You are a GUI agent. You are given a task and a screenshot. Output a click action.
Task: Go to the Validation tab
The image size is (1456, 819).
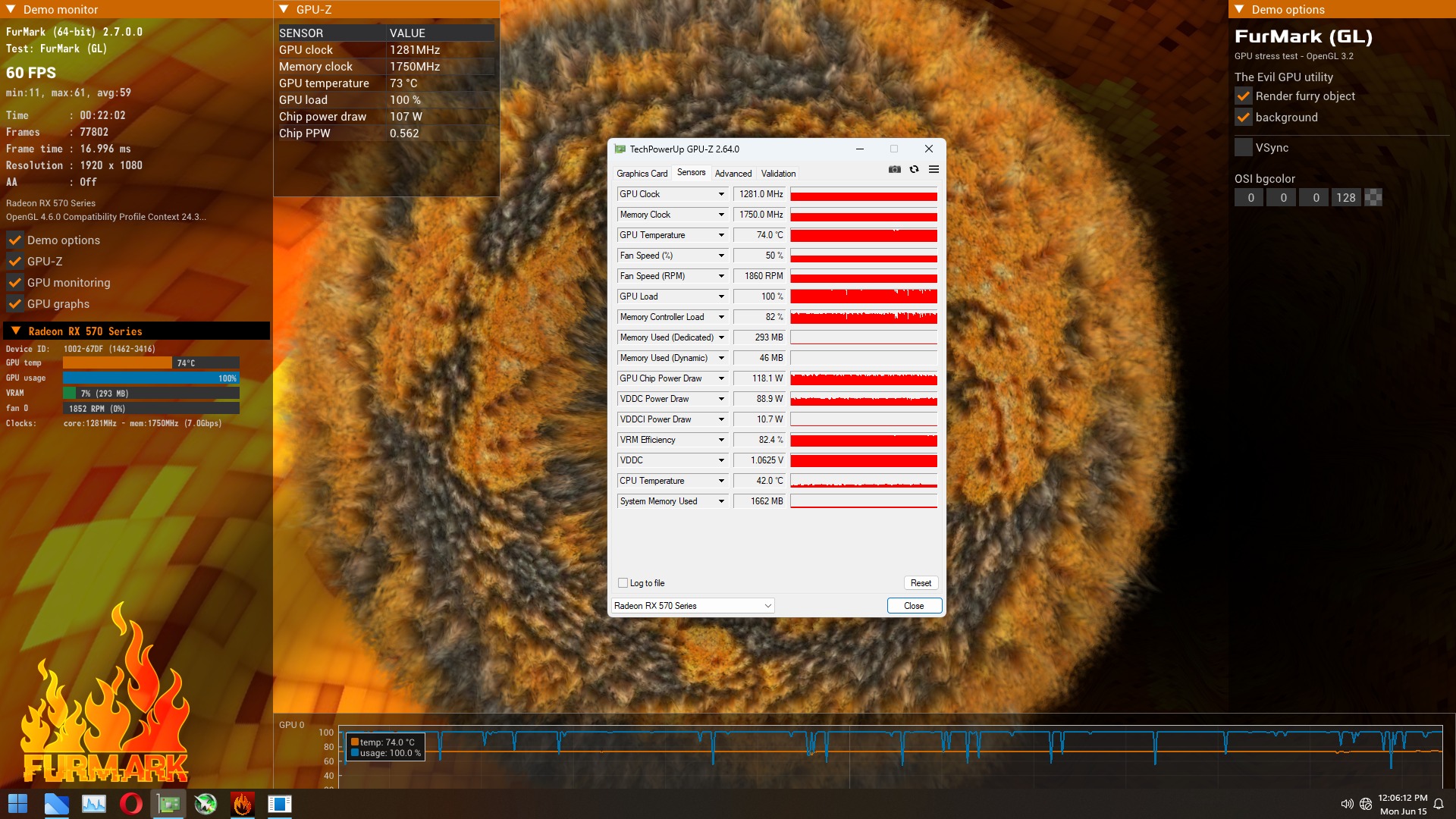pyautogui.click(x=779, y=174)
